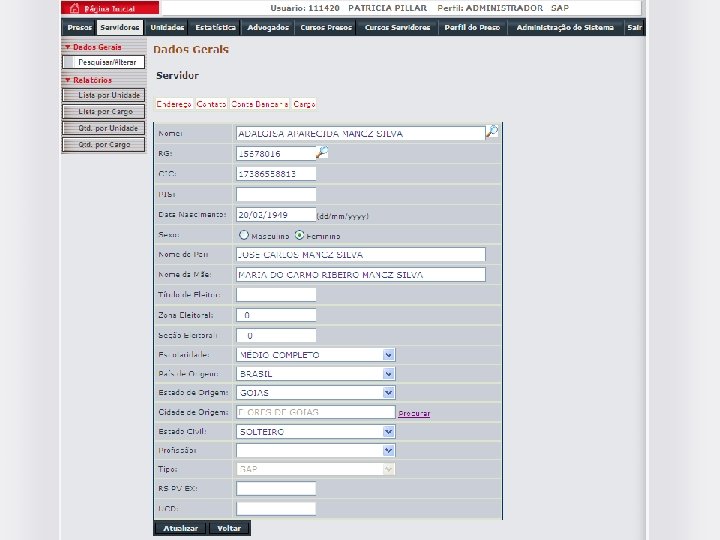
Task: Open the Perfil do Preso menu
Action: click(x=472, y=28)
